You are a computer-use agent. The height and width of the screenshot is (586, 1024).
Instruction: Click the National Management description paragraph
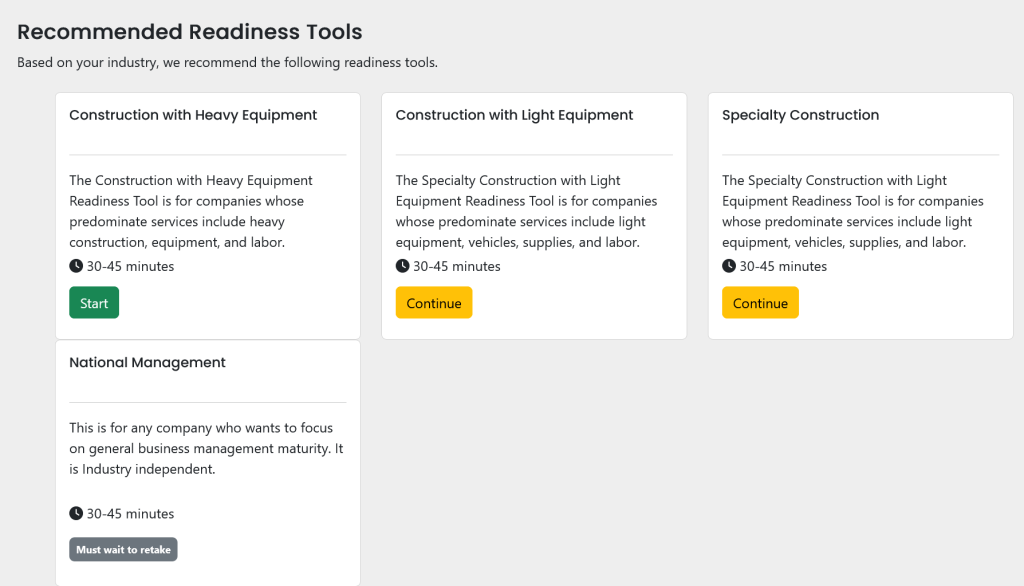click(x=207, y=448)
